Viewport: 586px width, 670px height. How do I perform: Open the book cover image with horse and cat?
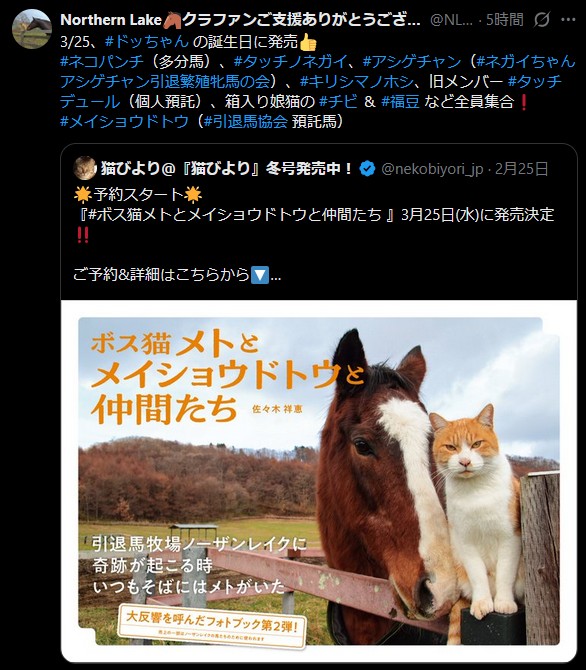(319, 481)
